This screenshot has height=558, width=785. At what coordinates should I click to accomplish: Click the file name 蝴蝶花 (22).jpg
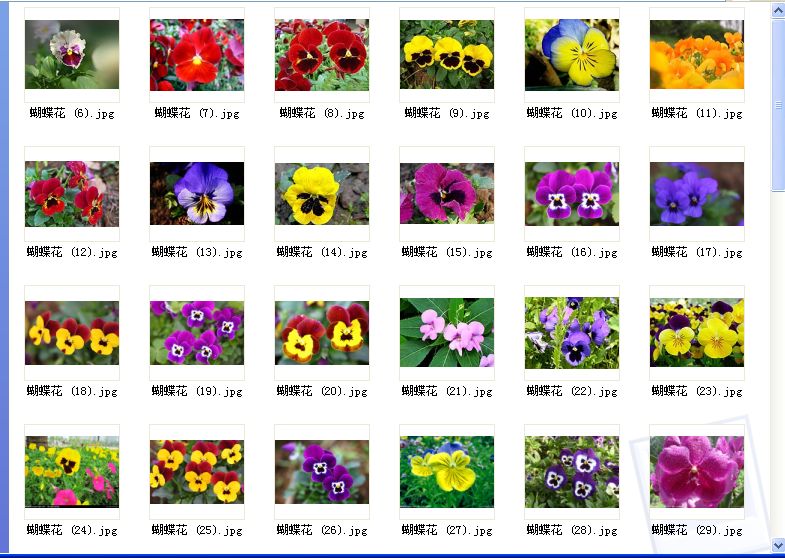click(x=572, y=391)
